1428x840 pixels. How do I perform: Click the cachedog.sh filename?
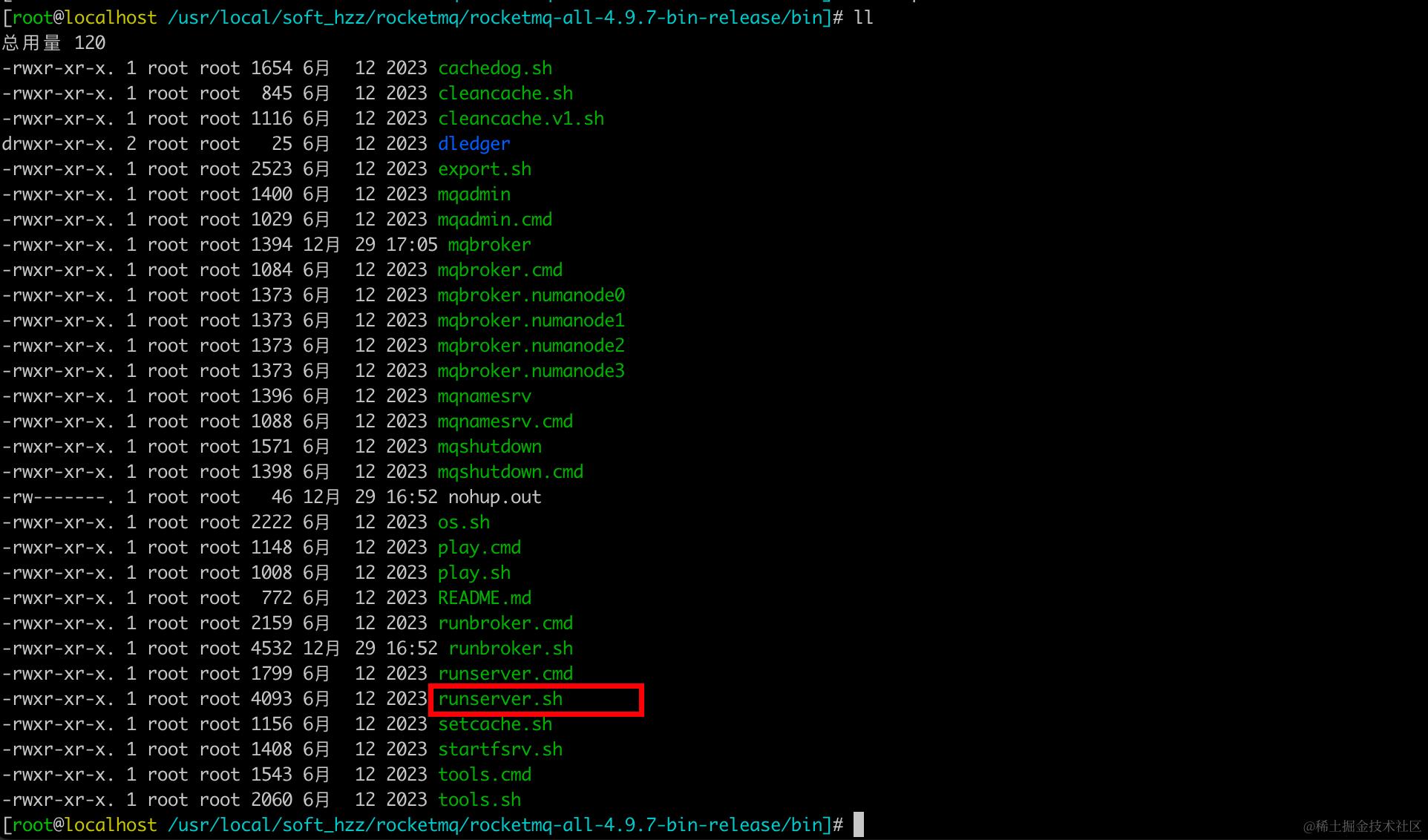point(494,68)
